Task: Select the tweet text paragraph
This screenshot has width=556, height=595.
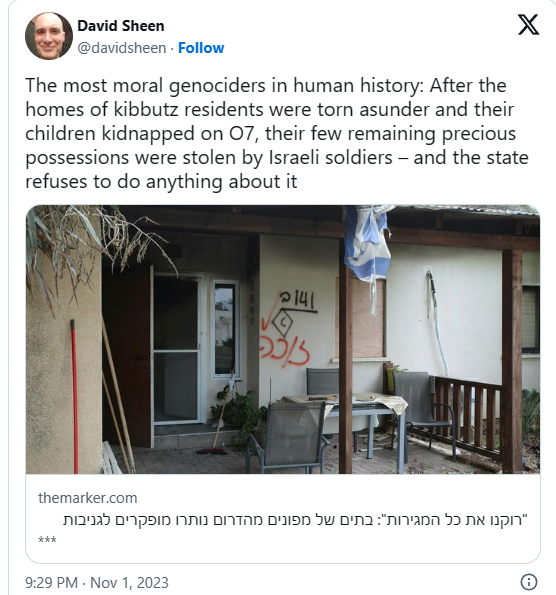Action: (x=277, y=133)
